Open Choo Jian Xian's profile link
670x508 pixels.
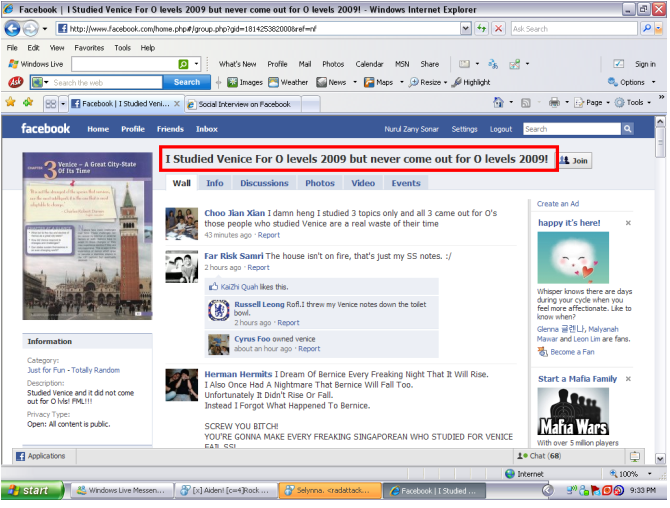(235, 213)
